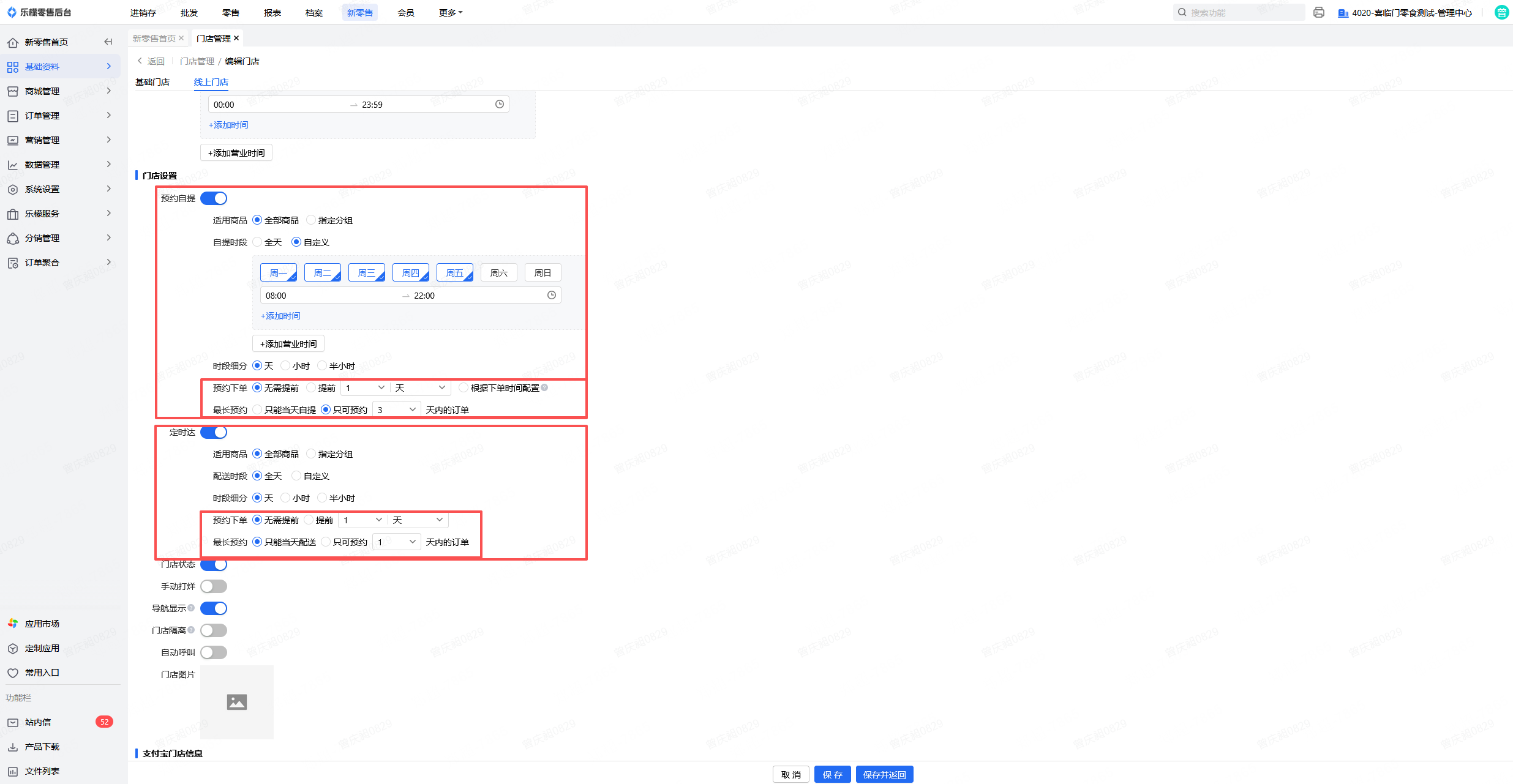Click the 产品下载 download icon
Screen dimensions: 1513x784
13,747
